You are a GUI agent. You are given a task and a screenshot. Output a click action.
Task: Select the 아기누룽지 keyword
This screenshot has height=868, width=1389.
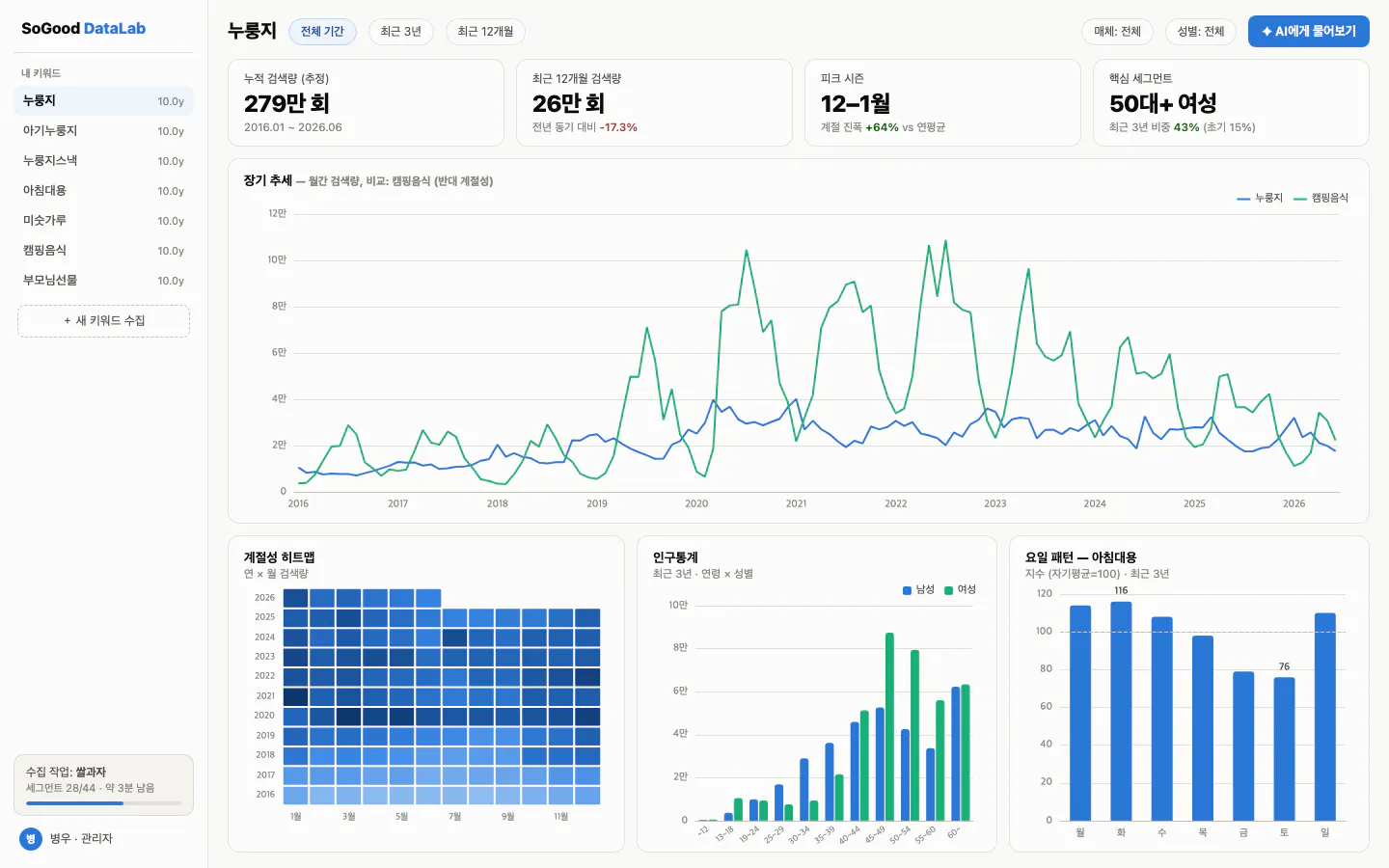[103, 131]
